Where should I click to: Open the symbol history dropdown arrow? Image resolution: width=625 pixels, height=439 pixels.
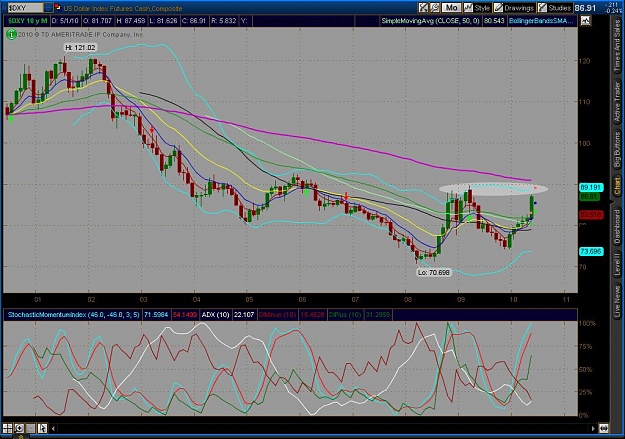(48, 8)
